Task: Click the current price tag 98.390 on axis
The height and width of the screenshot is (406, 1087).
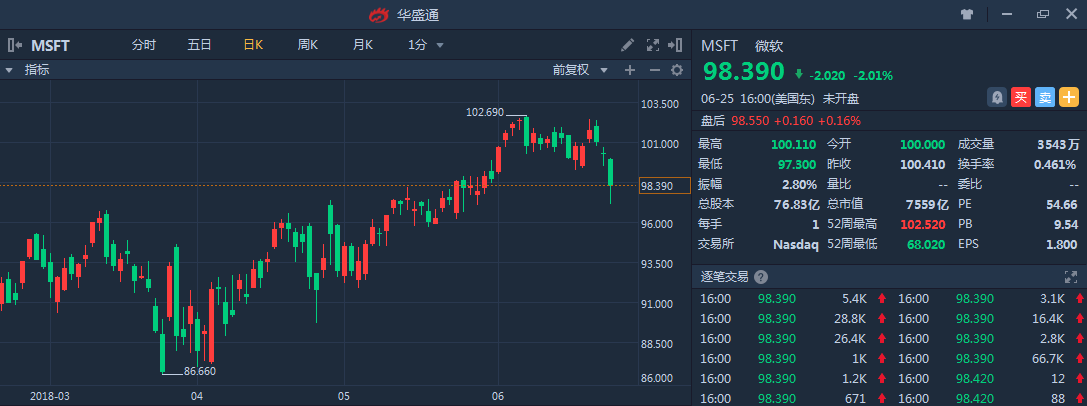Action: pyautogui.click(x=664, y=186)
